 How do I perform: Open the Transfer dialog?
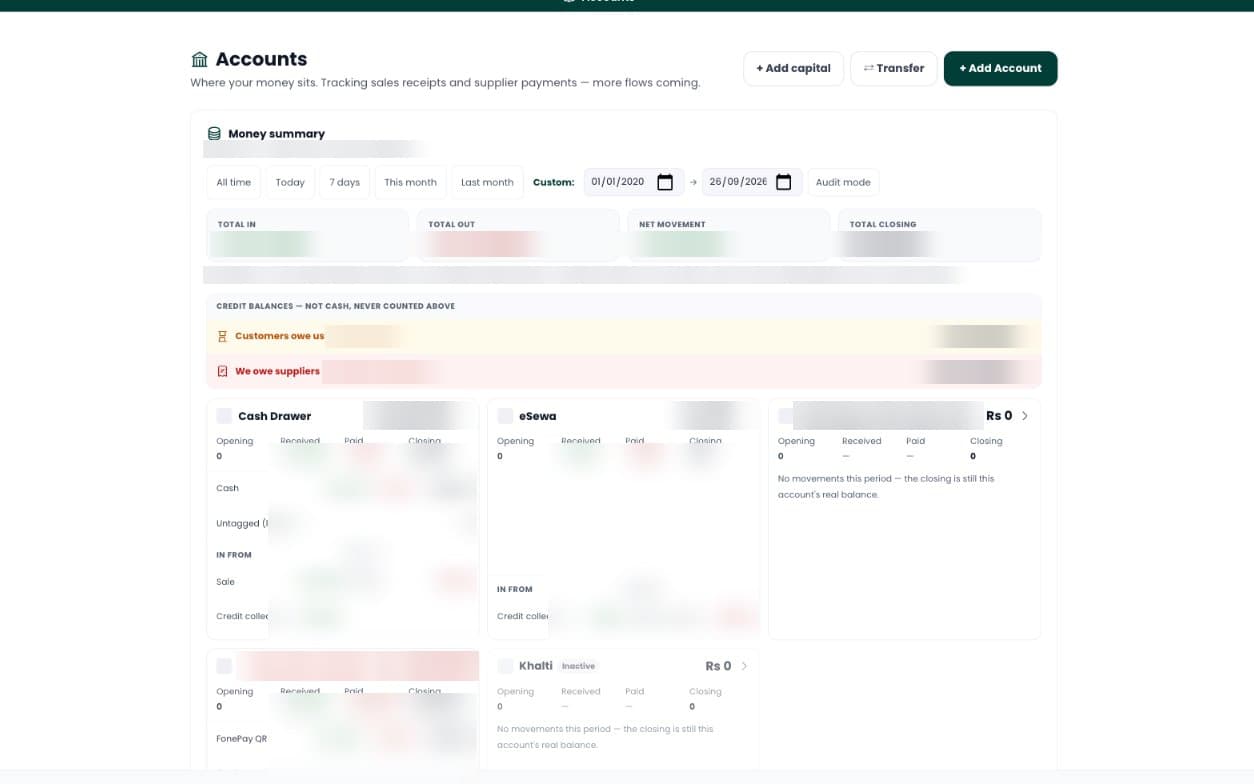pos(893,68)
